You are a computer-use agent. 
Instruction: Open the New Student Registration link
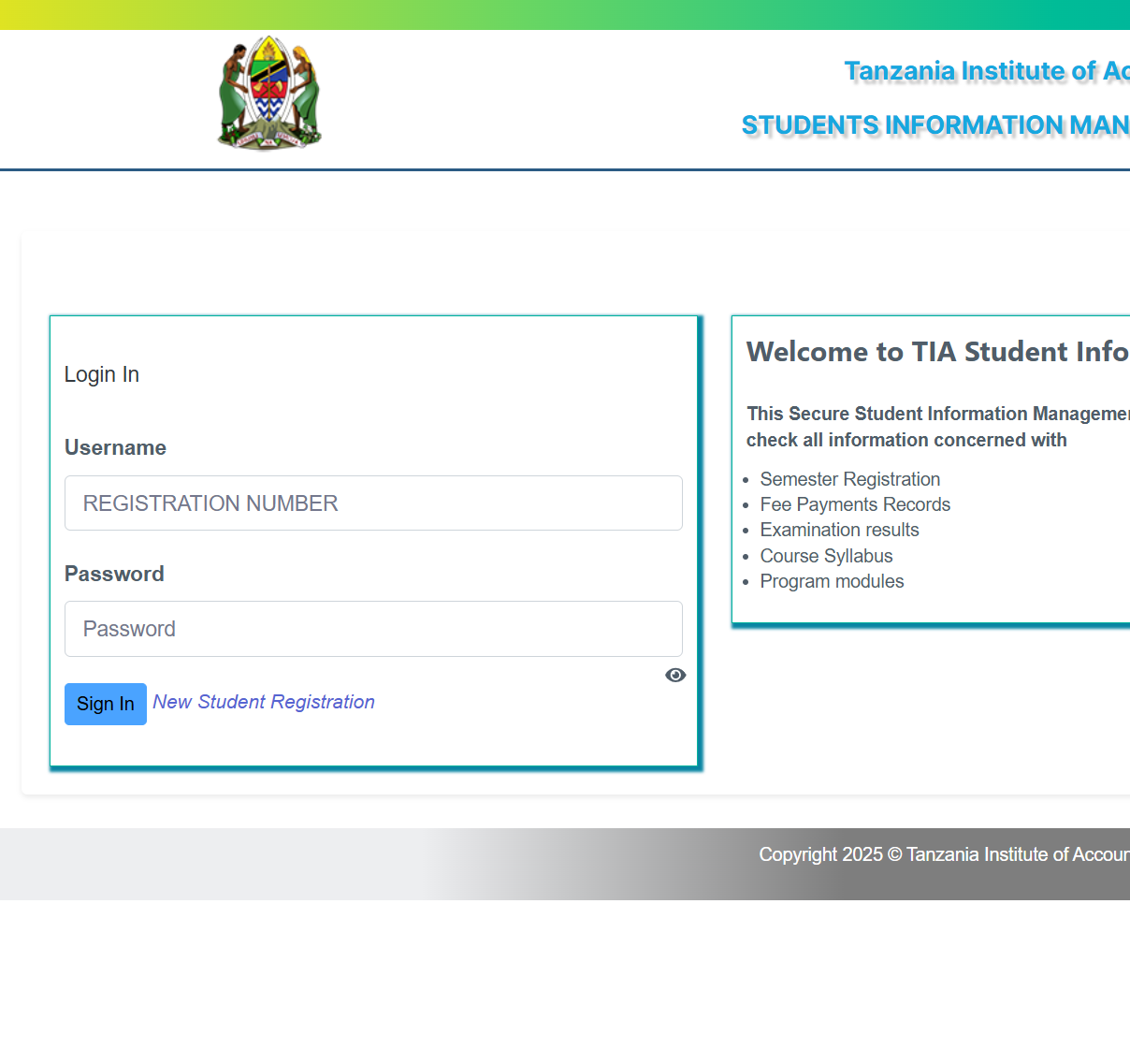264,702
